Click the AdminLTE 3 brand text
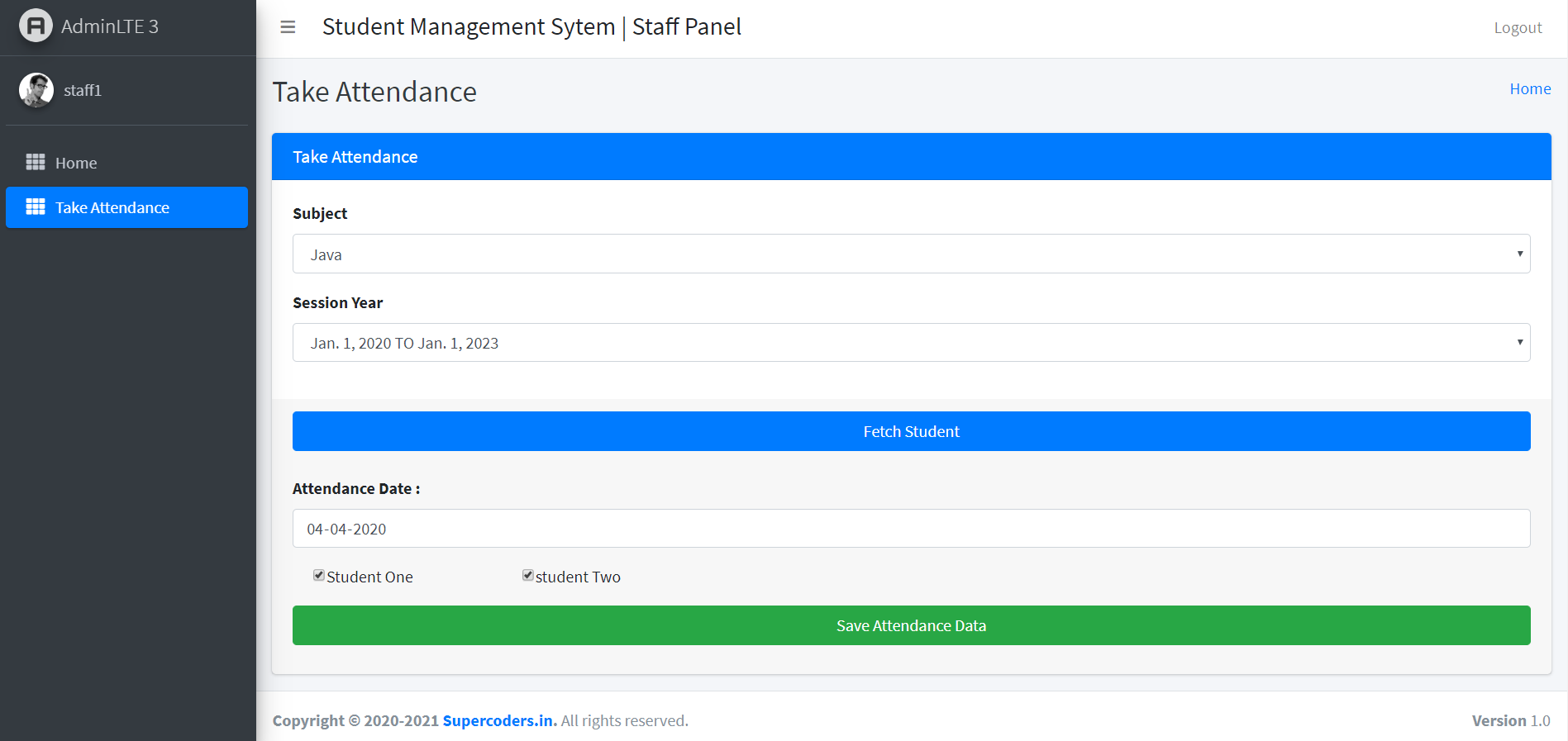The height and width of the screenshot is (741, 1568). (x=110, y=26)
